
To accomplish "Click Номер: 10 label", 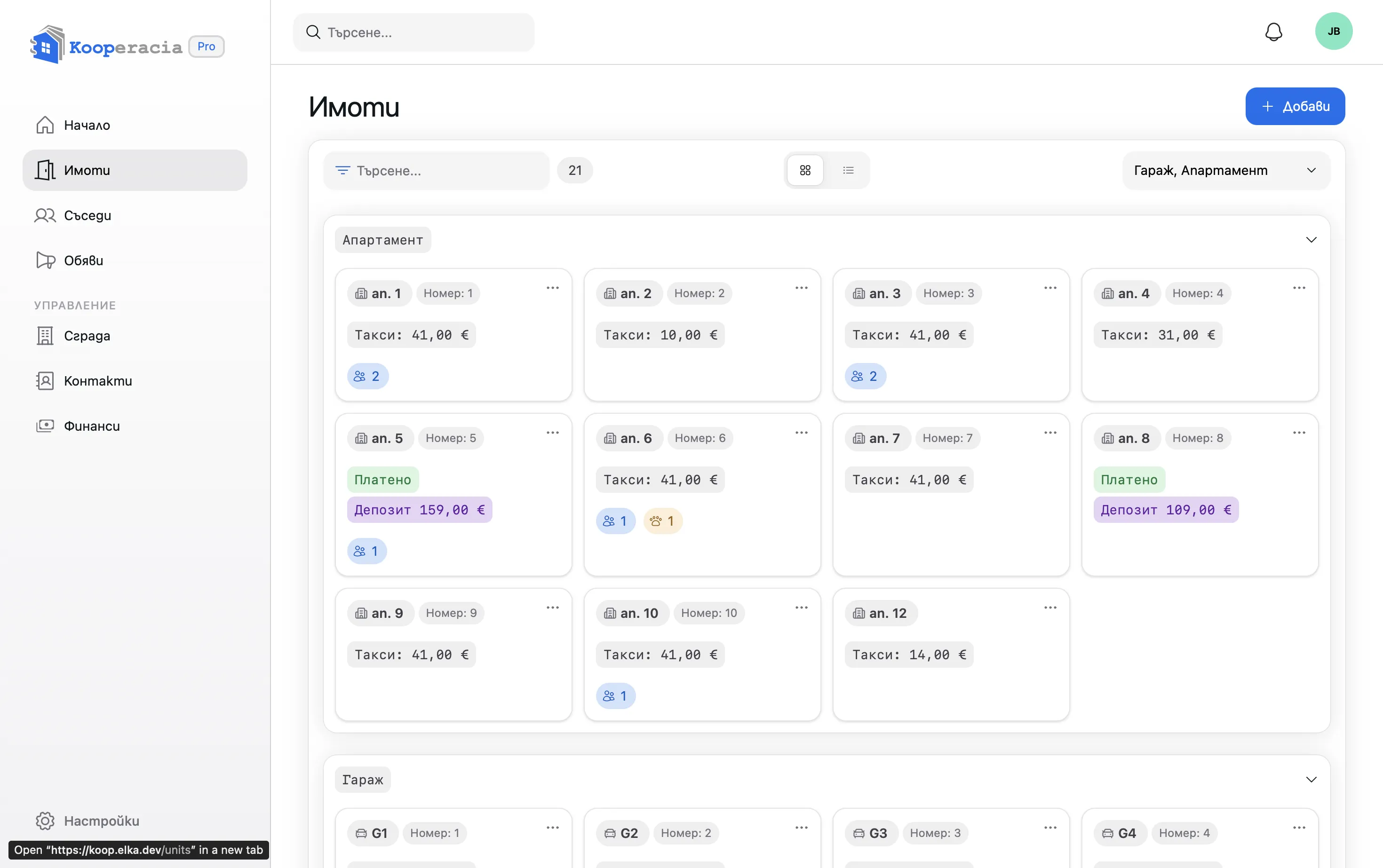I will [709, 613].
